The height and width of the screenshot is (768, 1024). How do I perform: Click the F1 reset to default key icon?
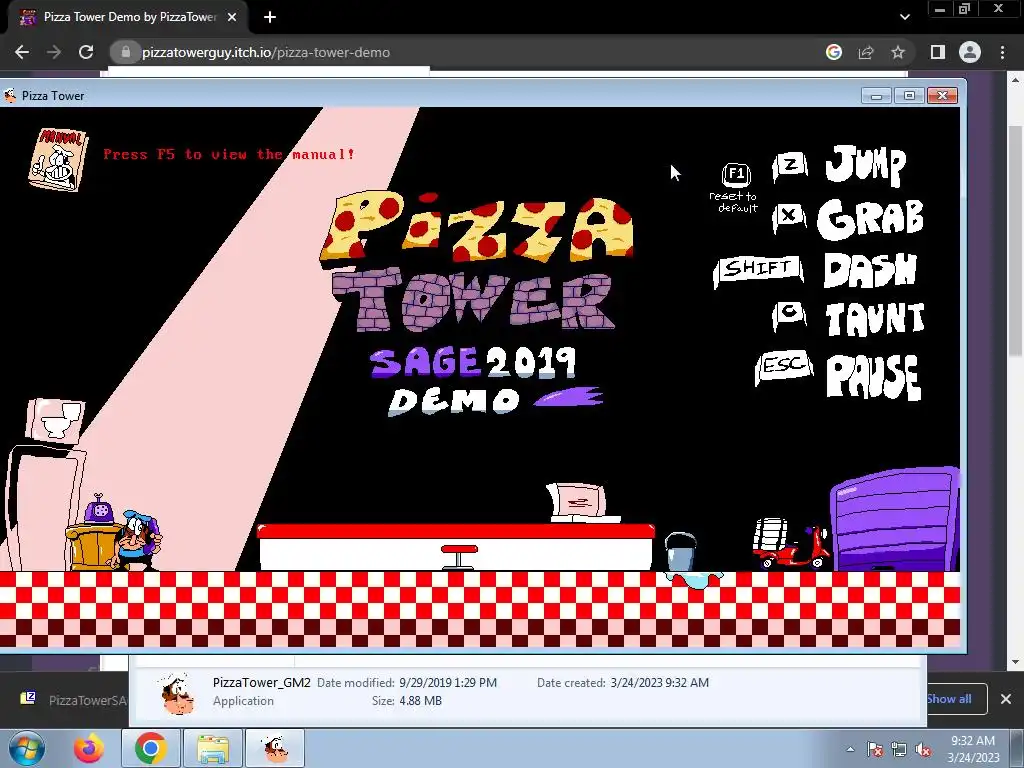point(736,174)
